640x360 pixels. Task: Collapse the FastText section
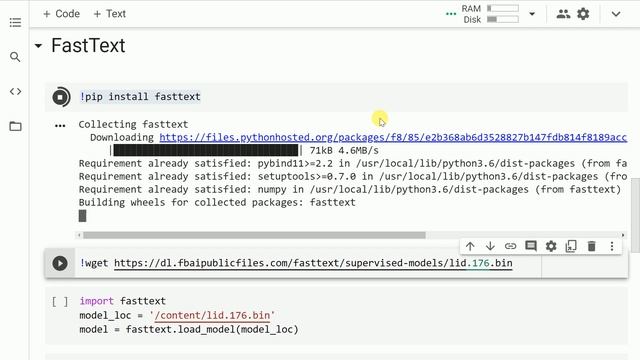[38, 46]
